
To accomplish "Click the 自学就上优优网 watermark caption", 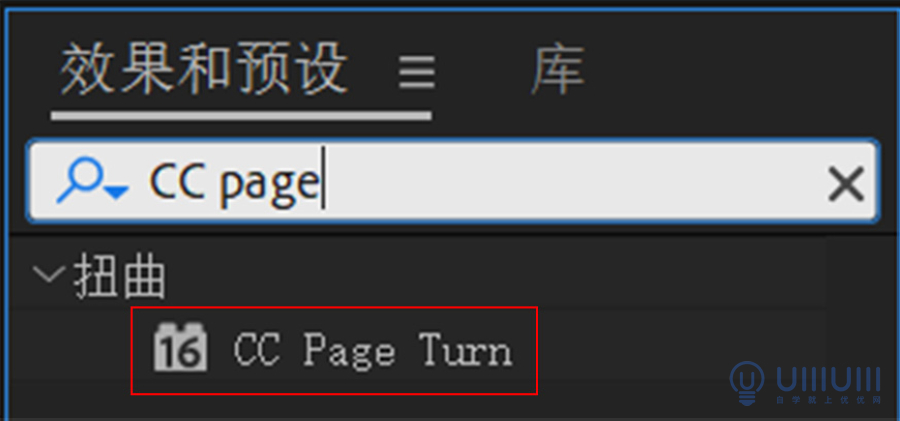I will [x=828, y=401].
